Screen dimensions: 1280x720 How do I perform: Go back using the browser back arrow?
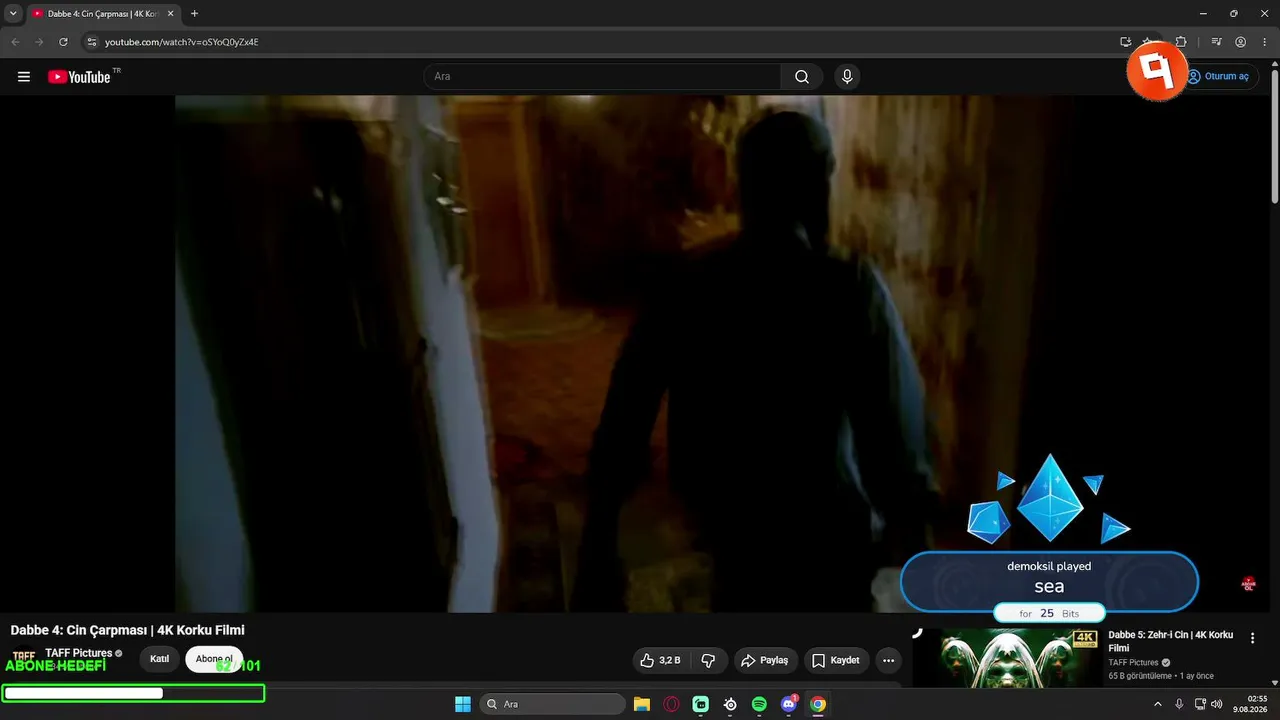coord(15,42)
